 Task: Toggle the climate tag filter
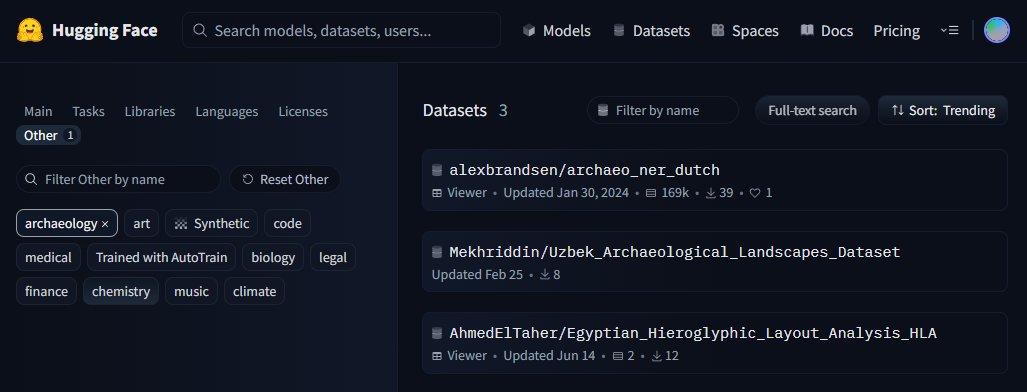[254, 291]
